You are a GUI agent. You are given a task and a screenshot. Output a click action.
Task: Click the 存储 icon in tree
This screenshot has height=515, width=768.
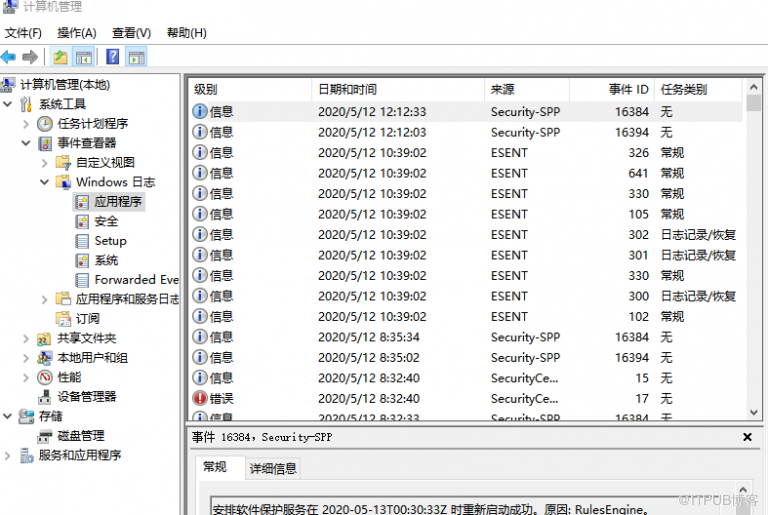point(26,417)
